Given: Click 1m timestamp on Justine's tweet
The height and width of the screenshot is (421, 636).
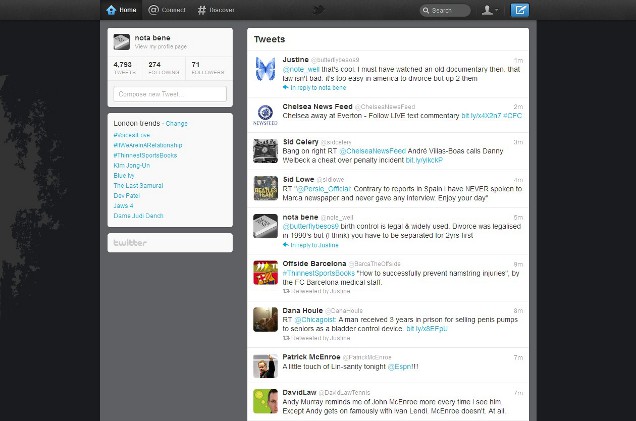Looking at the screenshot, I should (518, 60).
